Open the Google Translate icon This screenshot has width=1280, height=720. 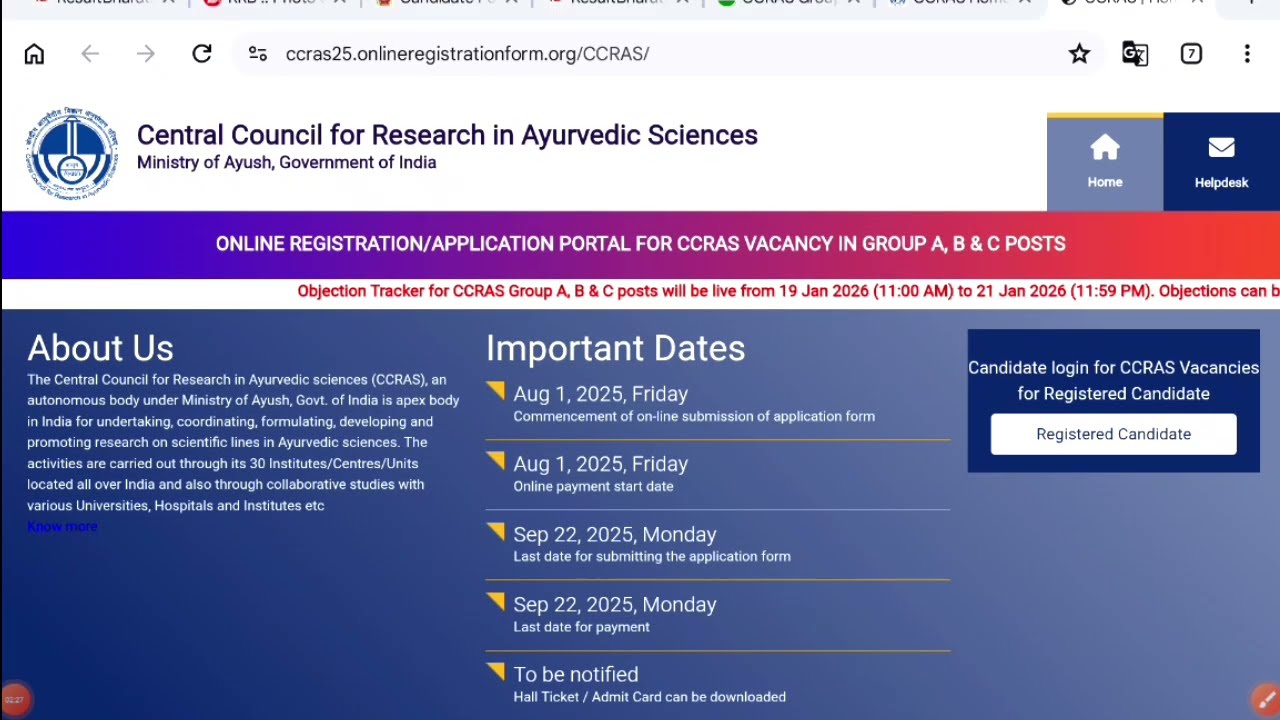coord(1135,54)
